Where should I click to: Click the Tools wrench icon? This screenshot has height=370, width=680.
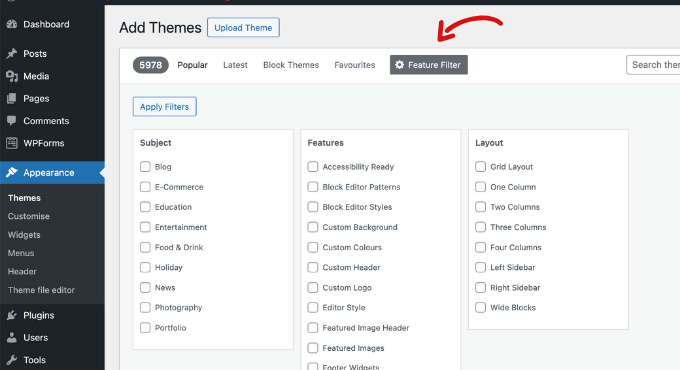(12, 360)
